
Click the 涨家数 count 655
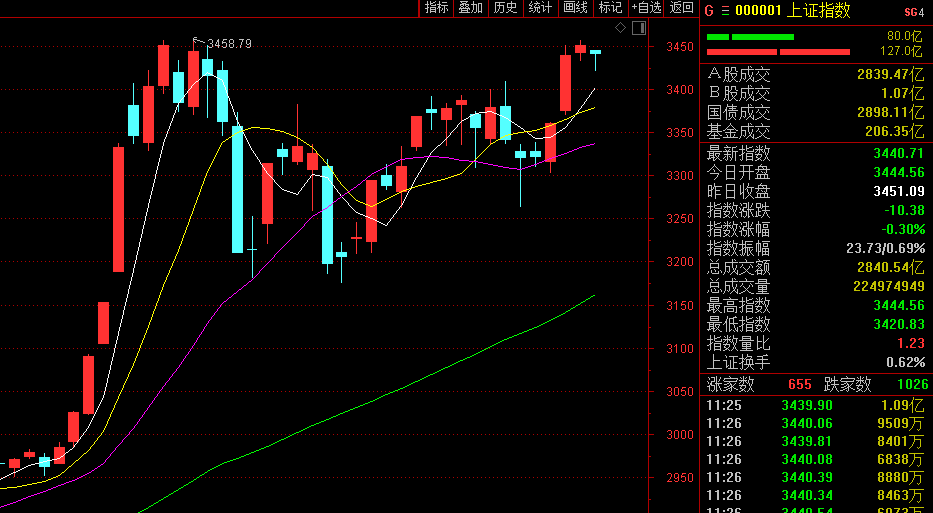pos(800,384)
